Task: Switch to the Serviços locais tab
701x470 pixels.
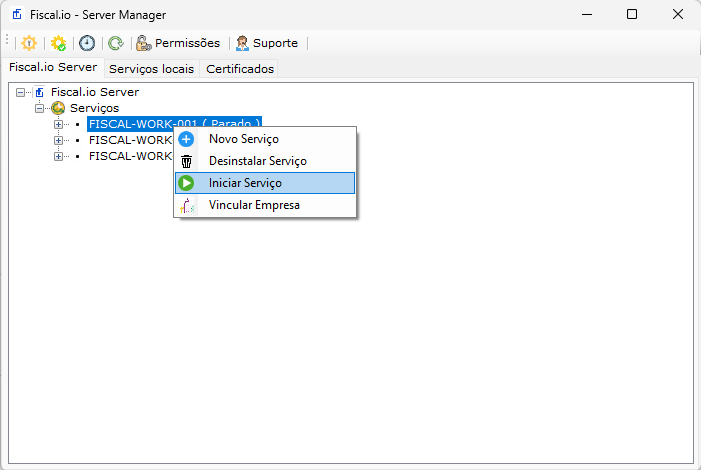Action: point(152,69)
